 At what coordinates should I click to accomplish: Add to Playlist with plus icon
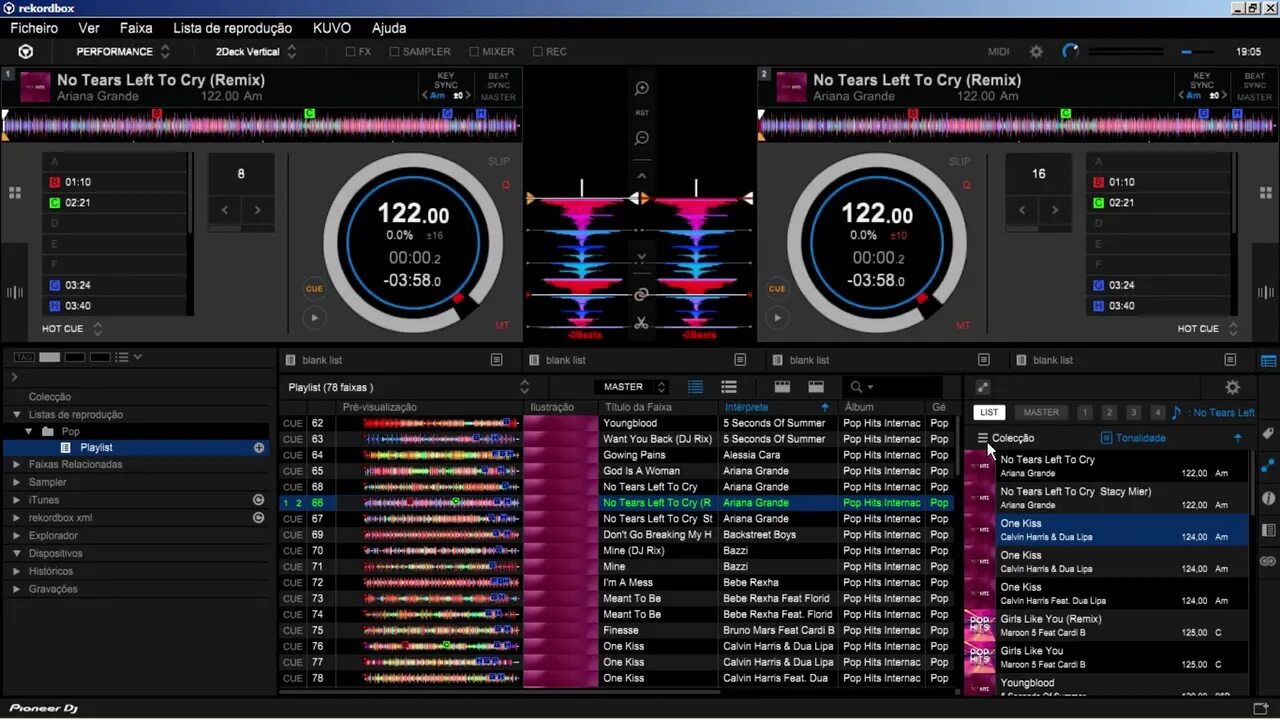click(x=259, y=448)
